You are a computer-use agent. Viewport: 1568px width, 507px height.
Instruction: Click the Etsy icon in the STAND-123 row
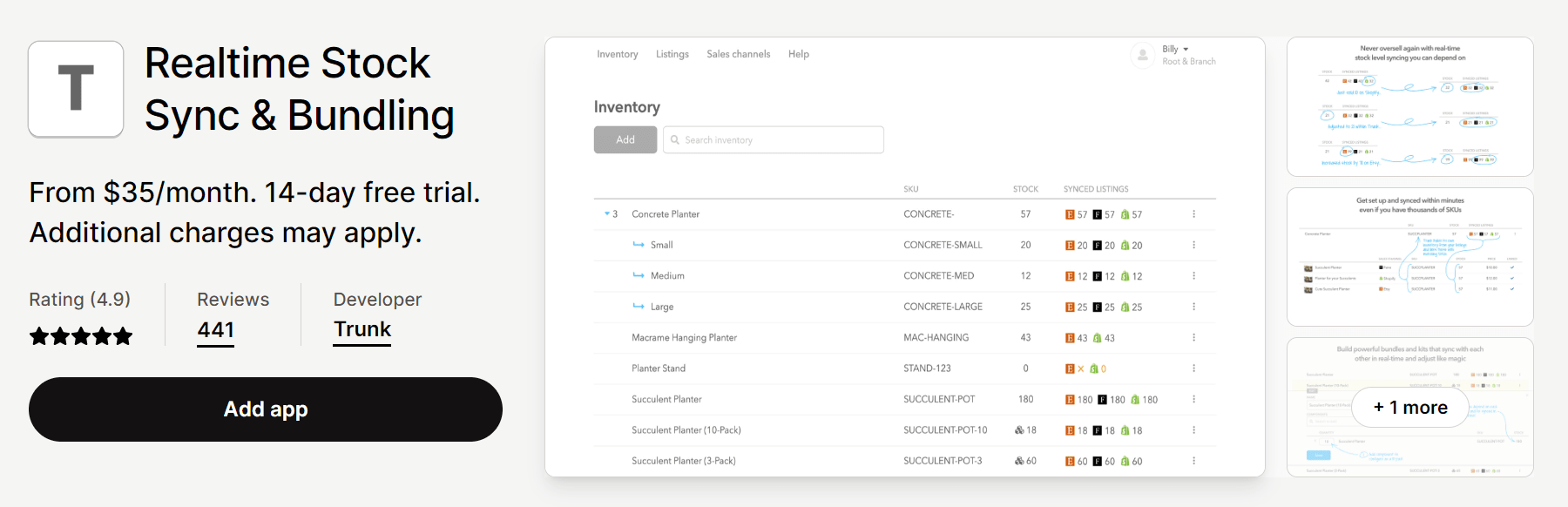1070,368
